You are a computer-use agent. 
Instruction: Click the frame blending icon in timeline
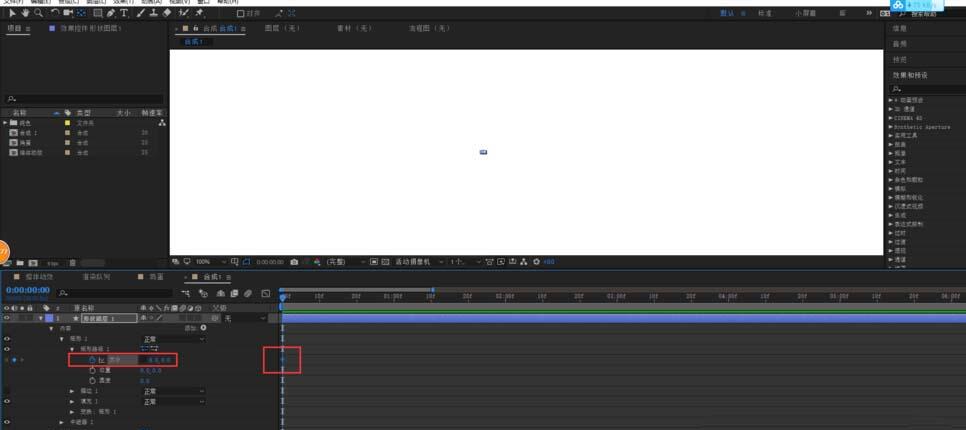tap(235, 294)
